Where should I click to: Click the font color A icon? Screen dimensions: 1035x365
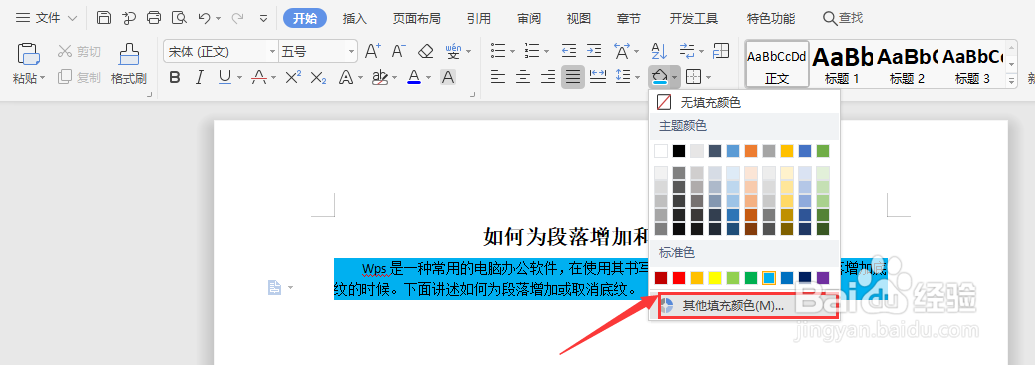point(414,78)
